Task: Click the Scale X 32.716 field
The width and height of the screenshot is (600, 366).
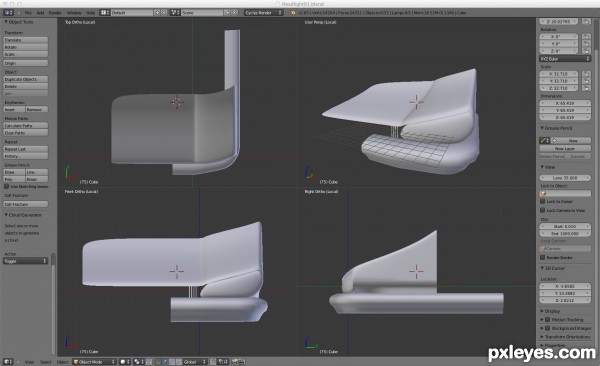Action: tap(559, 74)
